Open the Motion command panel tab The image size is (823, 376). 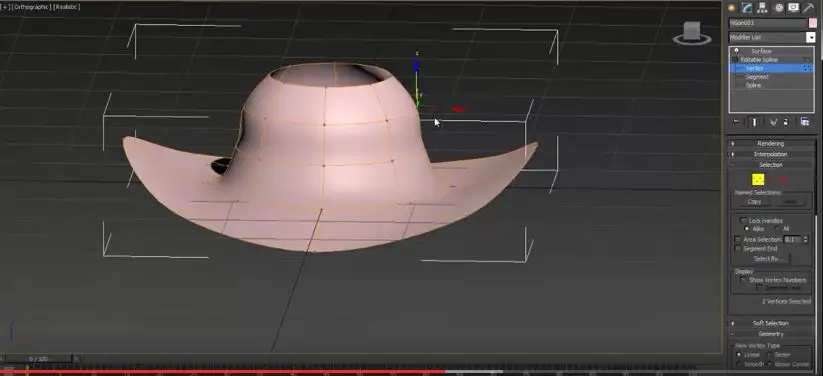click(778, 8)
